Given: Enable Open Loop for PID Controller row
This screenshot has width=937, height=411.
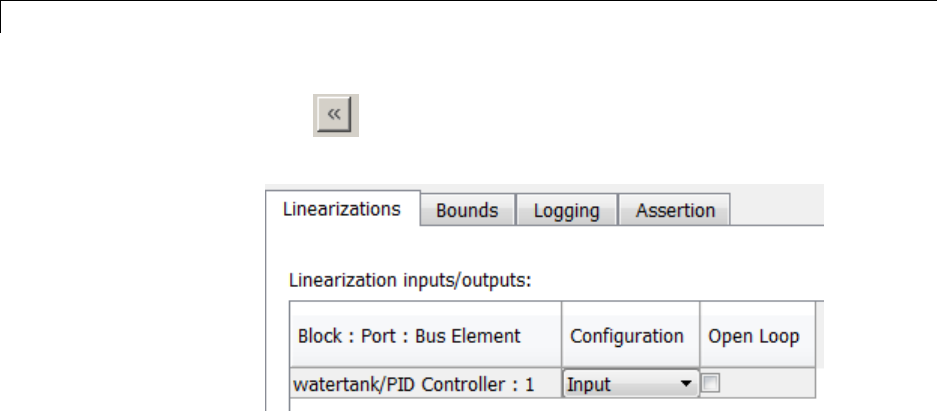Looking at the screenshot, I should (x=712, y=383).
